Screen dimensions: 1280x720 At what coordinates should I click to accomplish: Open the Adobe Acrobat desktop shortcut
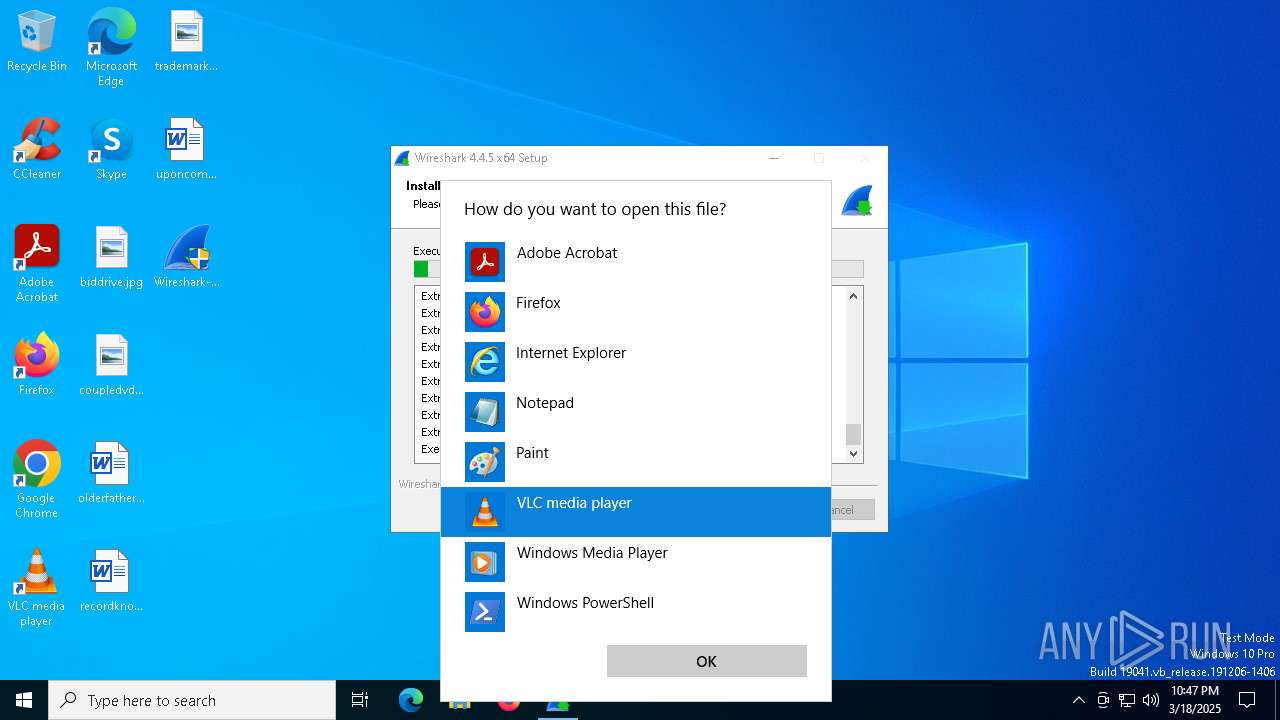37,264
